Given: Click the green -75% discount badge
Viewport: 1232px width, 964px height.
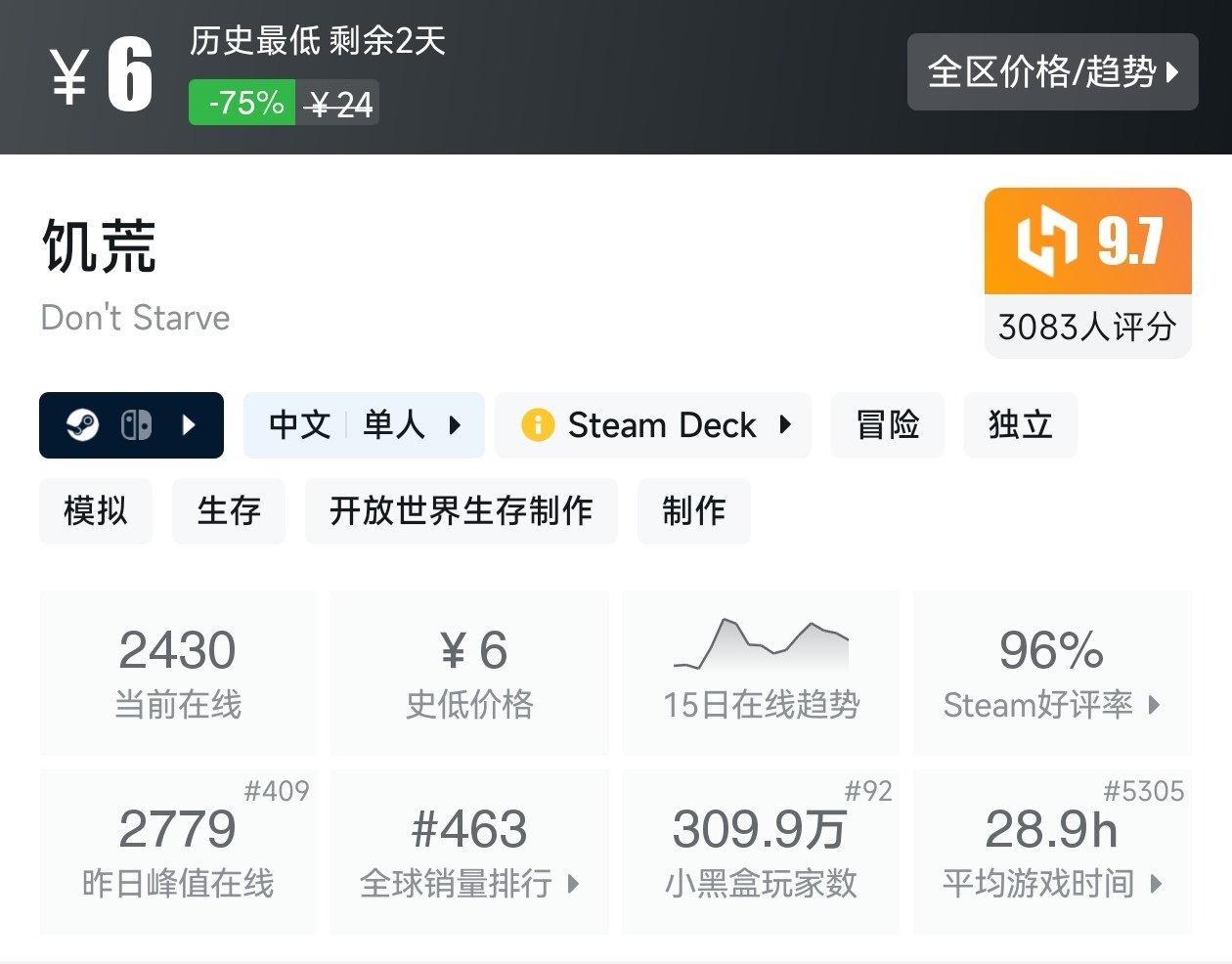Looking at the screenshot, I should pyautogui.click(x=242, y=103).
